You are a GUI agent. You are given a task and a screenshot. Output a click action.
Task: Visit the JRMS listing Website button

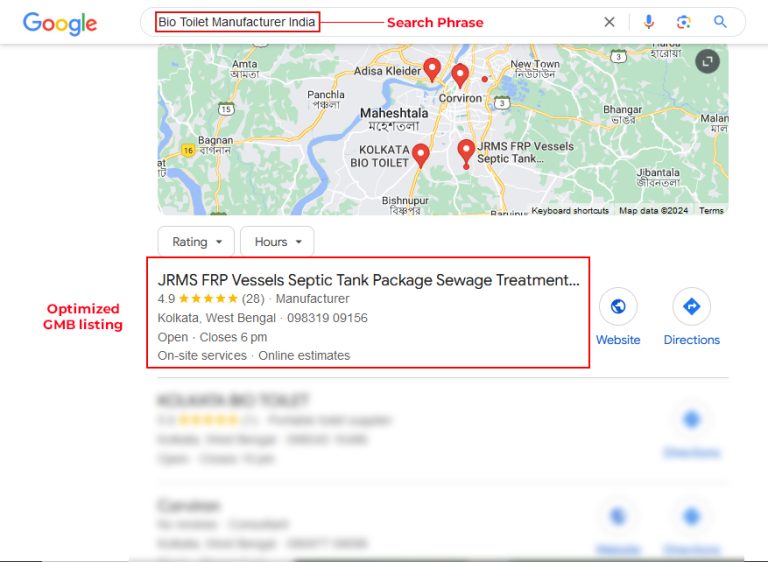point(618,317)
